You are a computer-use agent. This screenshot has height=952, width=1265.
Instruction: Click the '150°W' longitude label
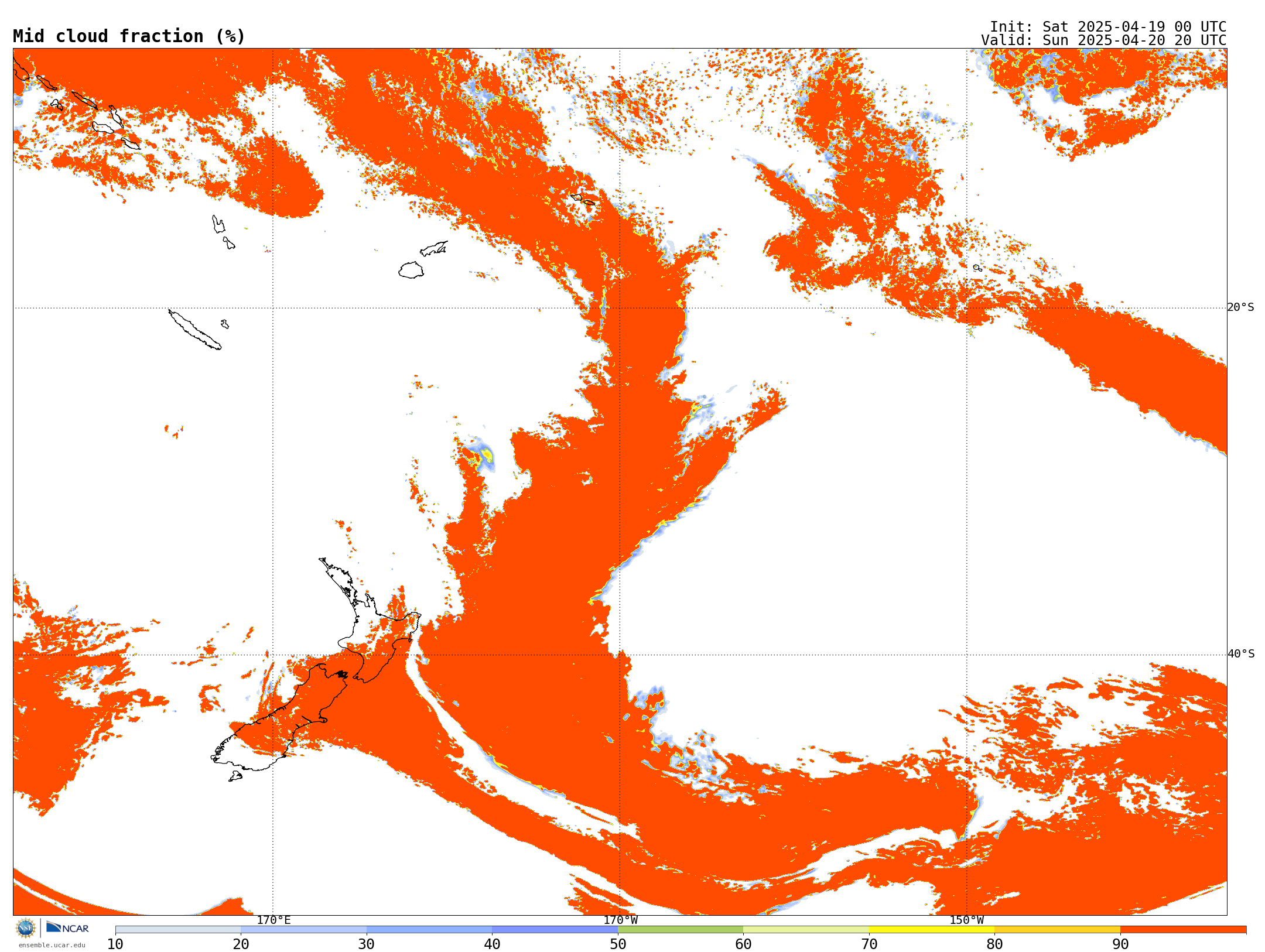click(x=967, y=920)
